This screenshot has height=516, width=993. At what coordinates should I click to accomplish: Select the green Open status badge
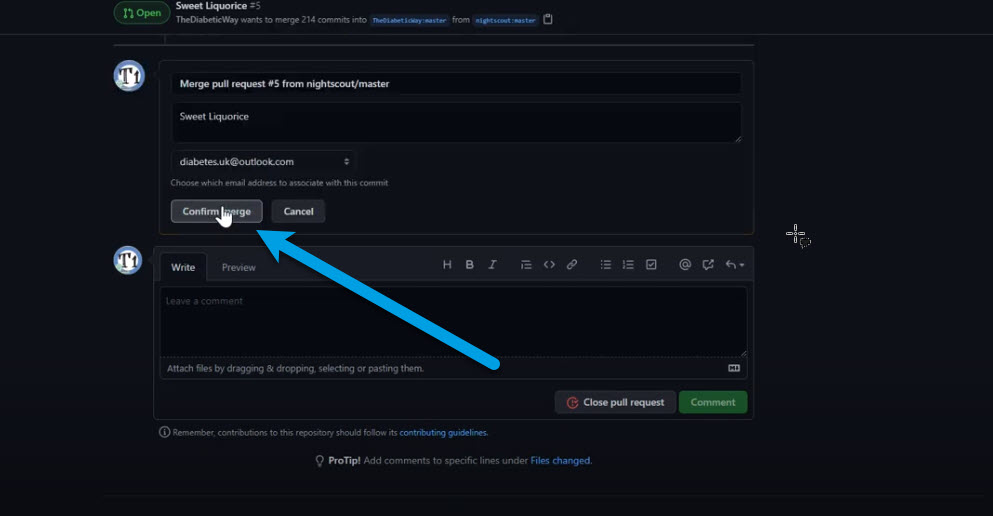(142, 13)
